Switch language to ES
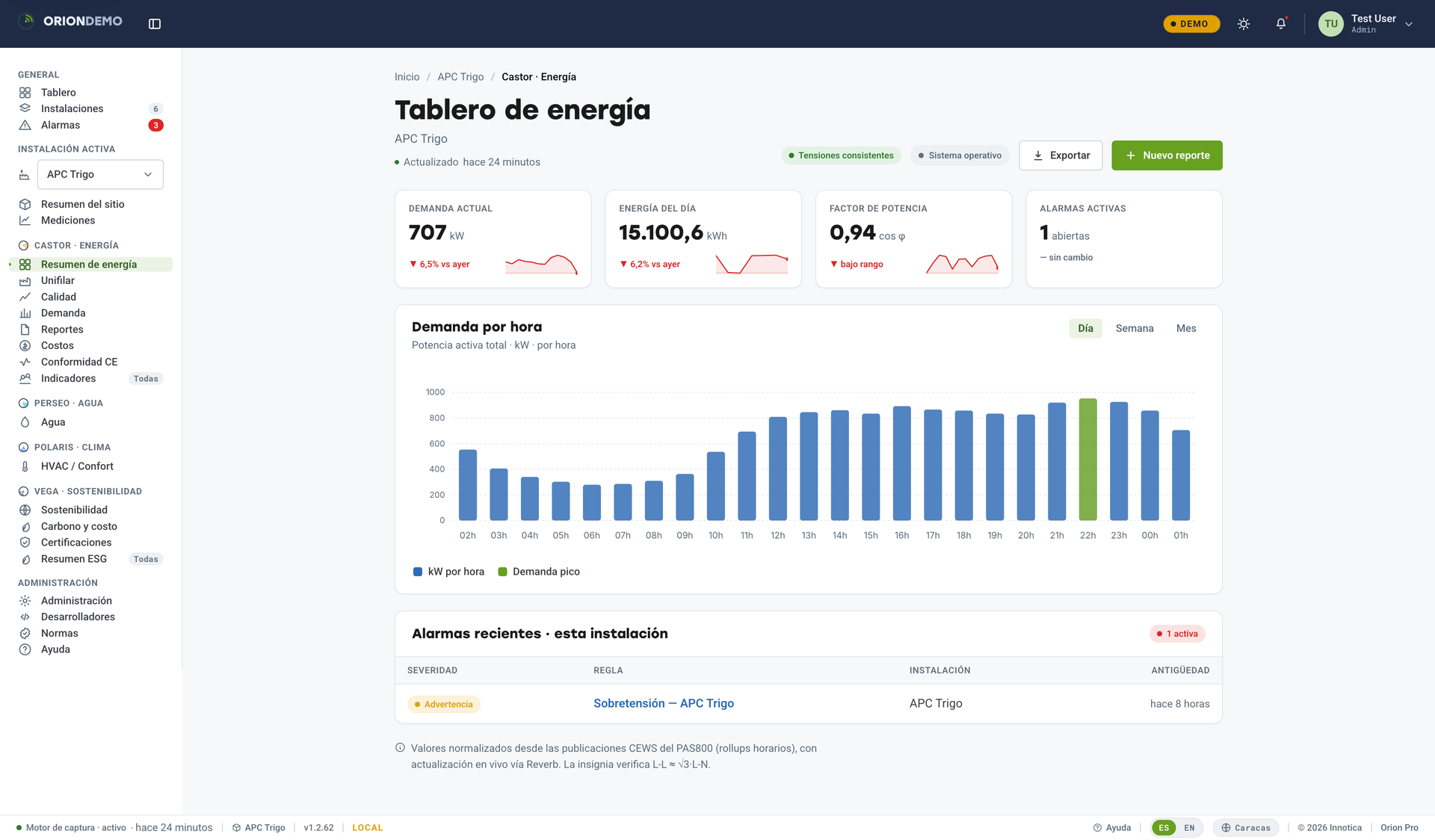 [1164, 828]
